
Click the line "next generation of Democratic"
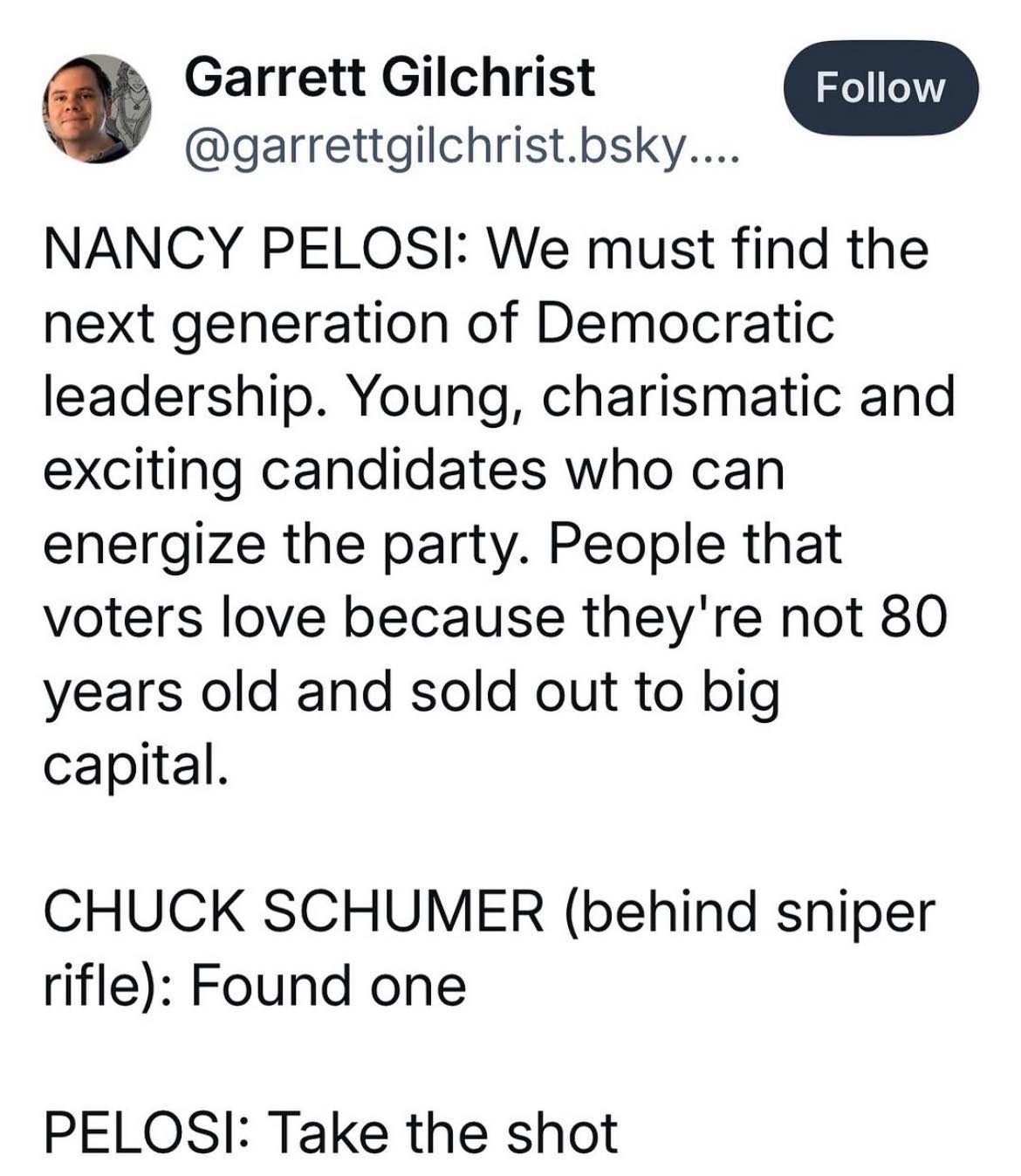coord(439,325)
